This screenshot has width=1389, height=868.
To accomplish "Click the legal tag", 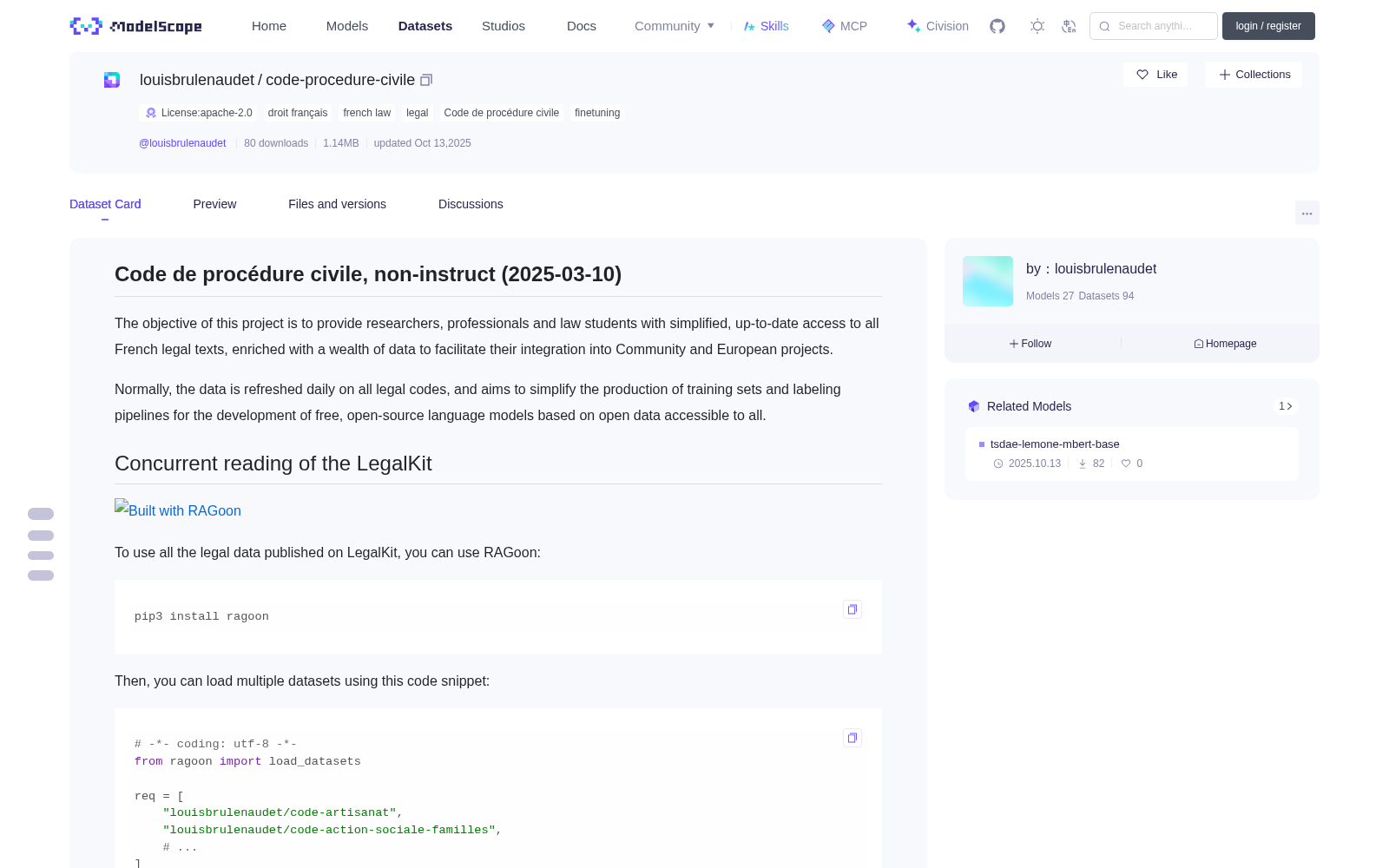I will pos(417,113).
